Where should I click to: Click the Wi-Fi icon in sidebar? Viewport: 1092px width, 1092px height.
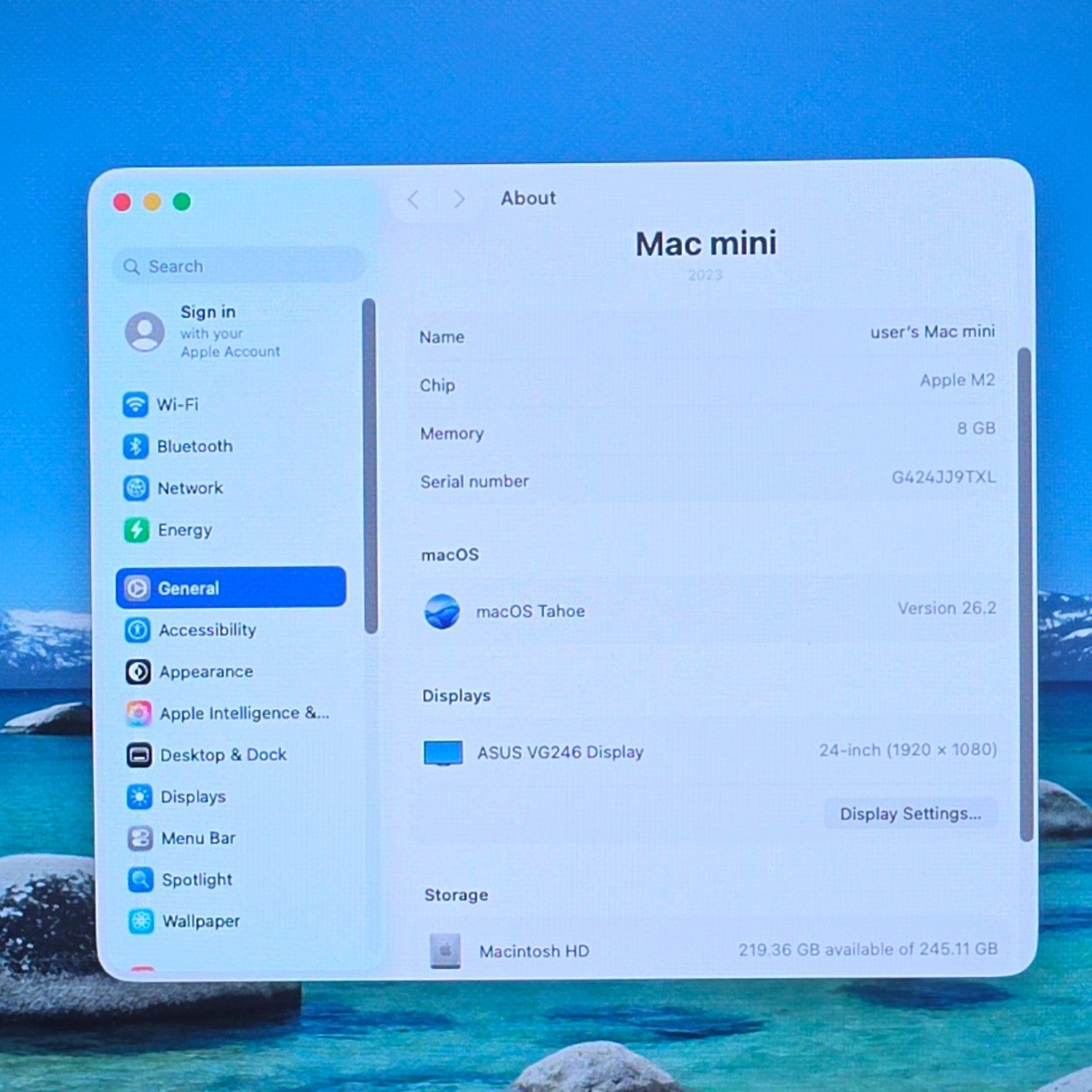[x=135, y=404]
